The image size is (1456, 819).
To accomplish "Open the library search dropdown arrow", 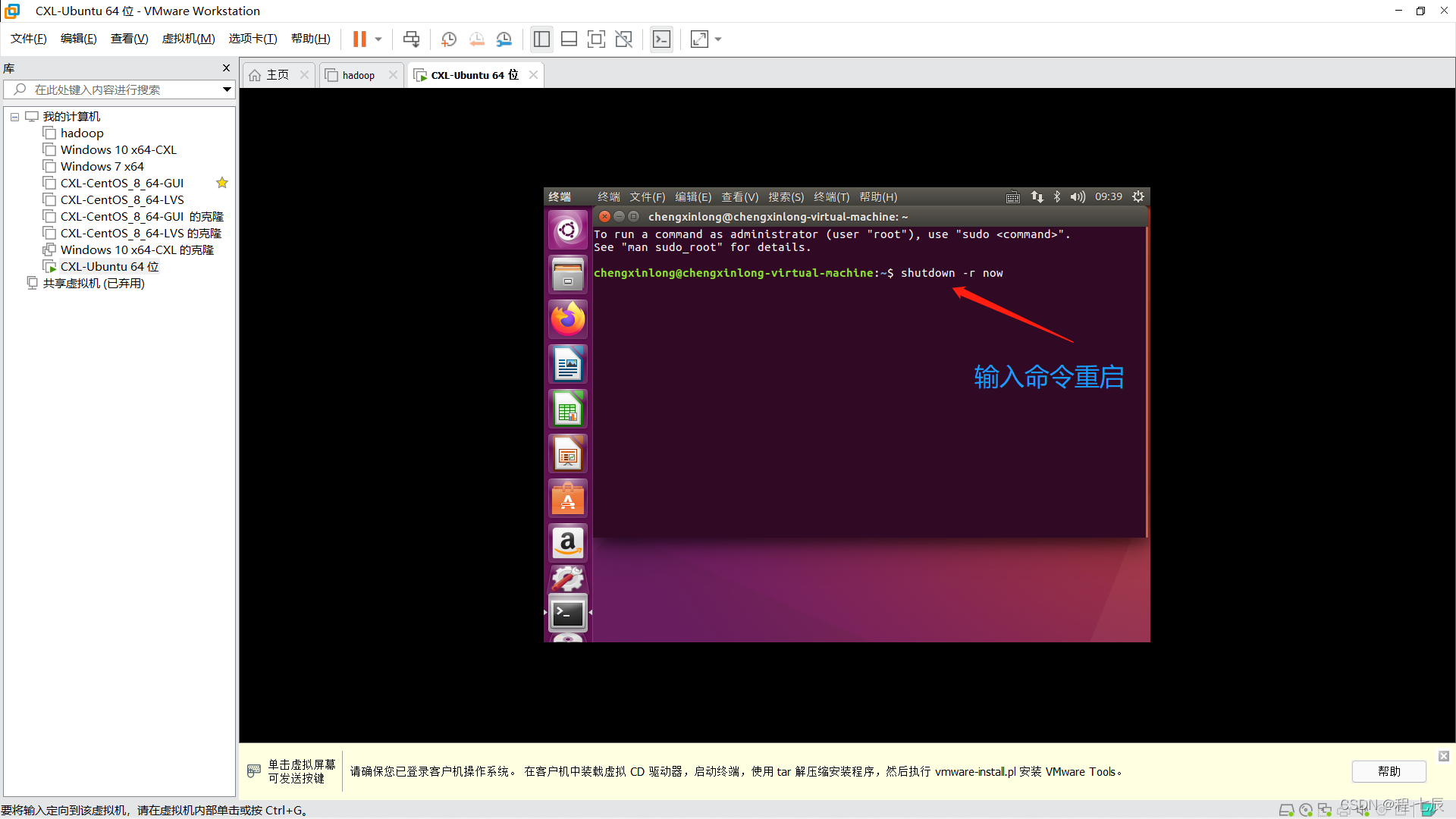I will [227, 89].
